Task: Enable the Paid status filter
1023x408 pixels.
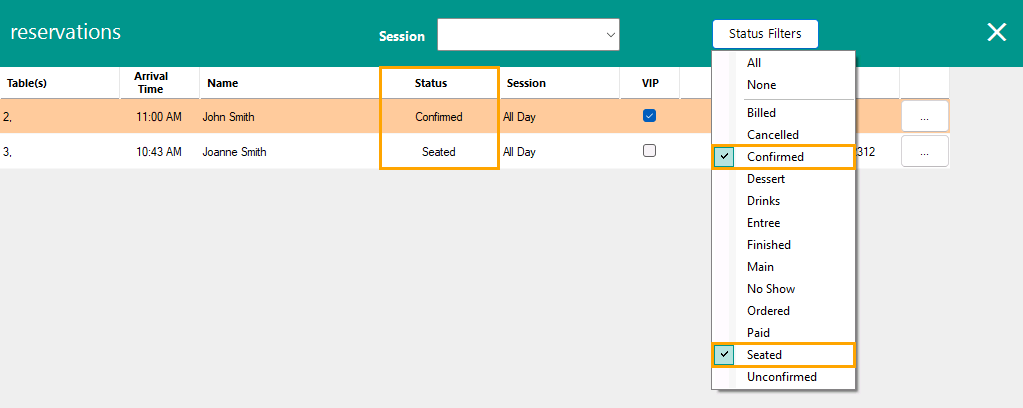Action: click(758, 333)
